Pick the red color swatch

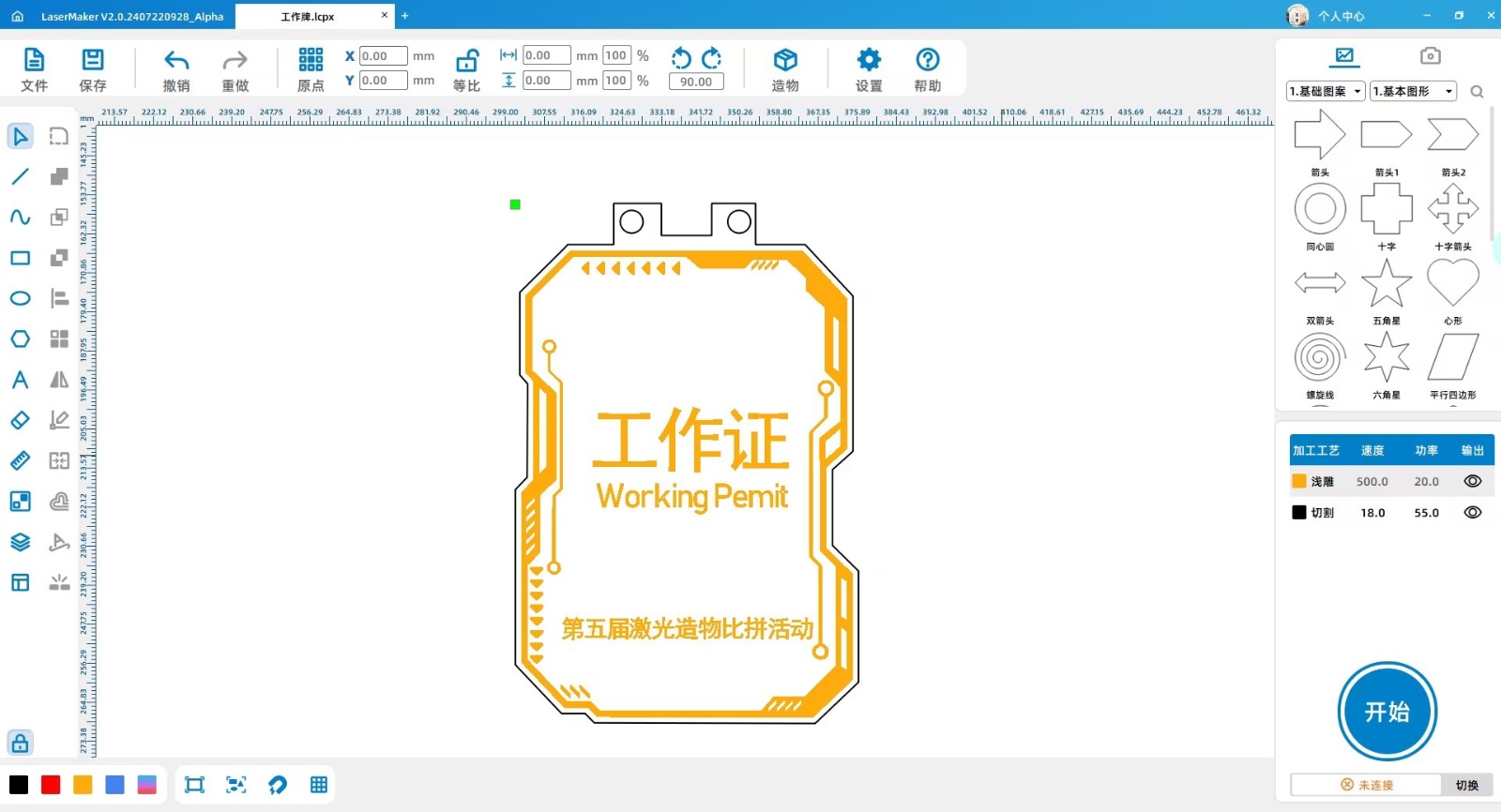click(51, 785)
